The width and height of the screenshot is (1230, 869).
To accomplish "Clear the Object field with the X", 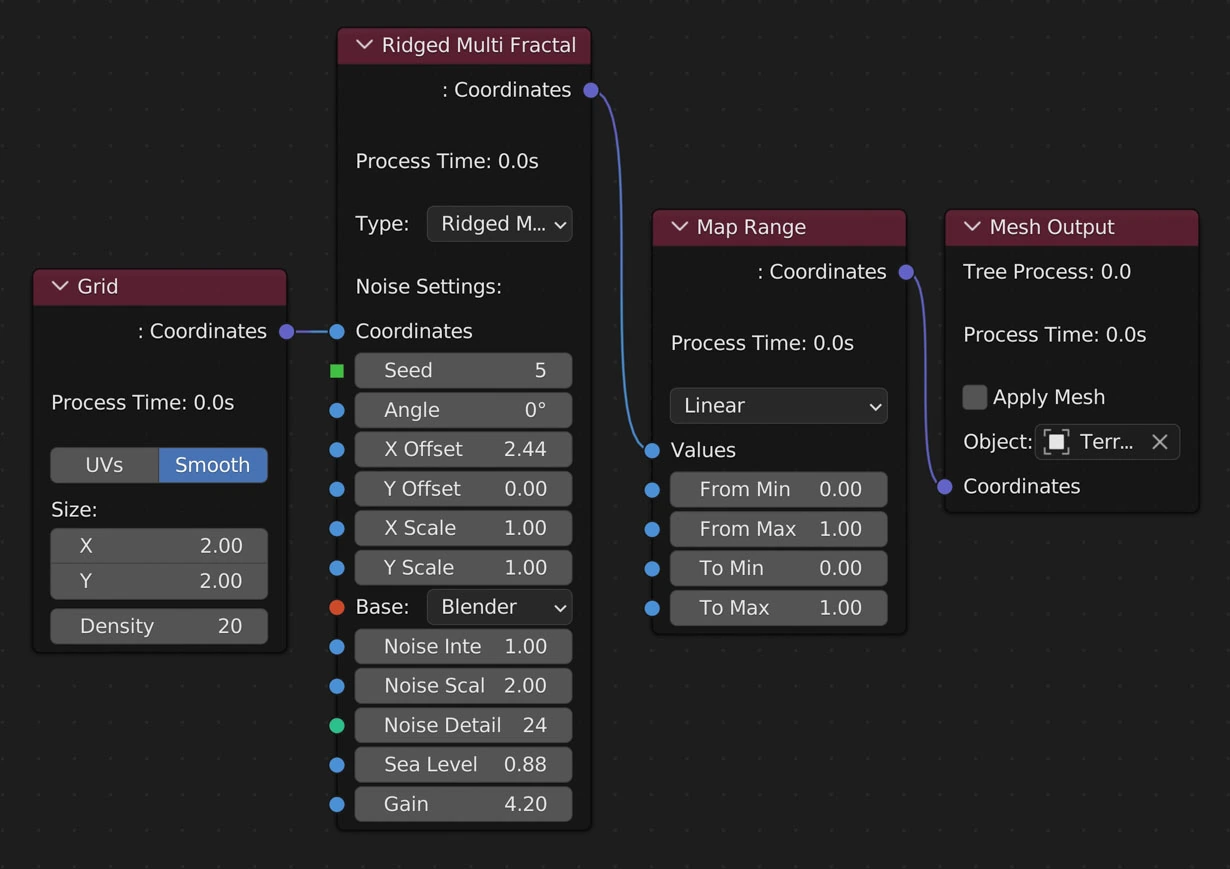I will pos(1160,442).
